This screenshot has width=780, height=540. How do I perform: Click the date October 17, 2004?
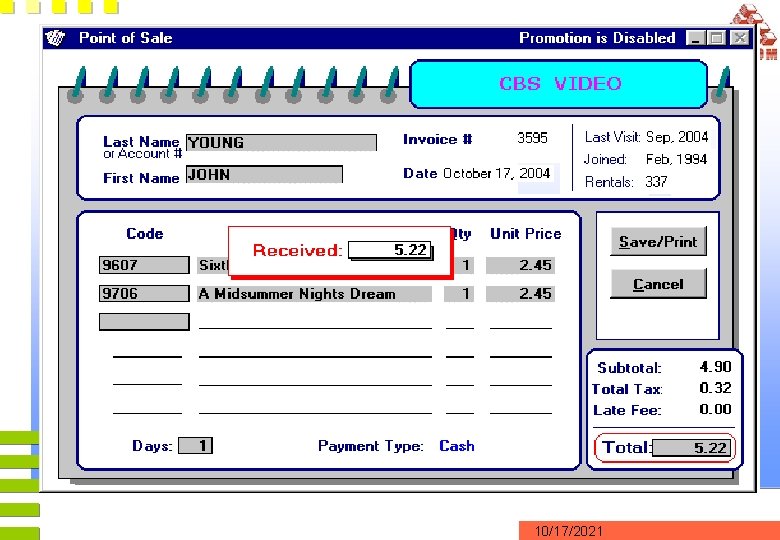point(496,174)
